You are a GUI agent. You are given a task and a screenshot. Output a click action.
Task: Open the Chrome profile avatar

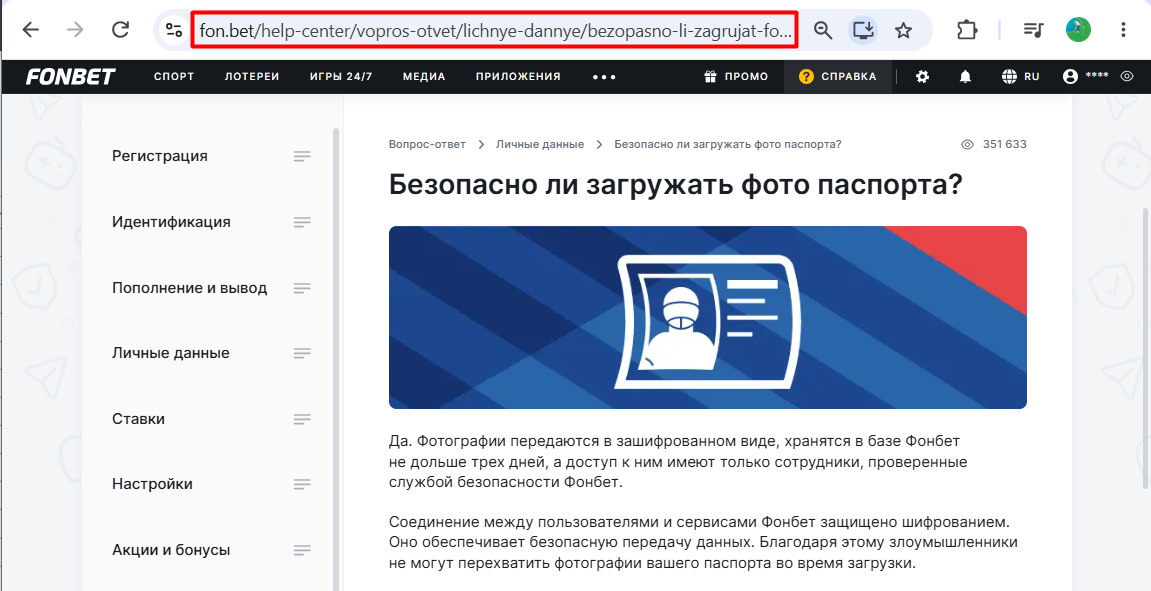coord(1078,30)
